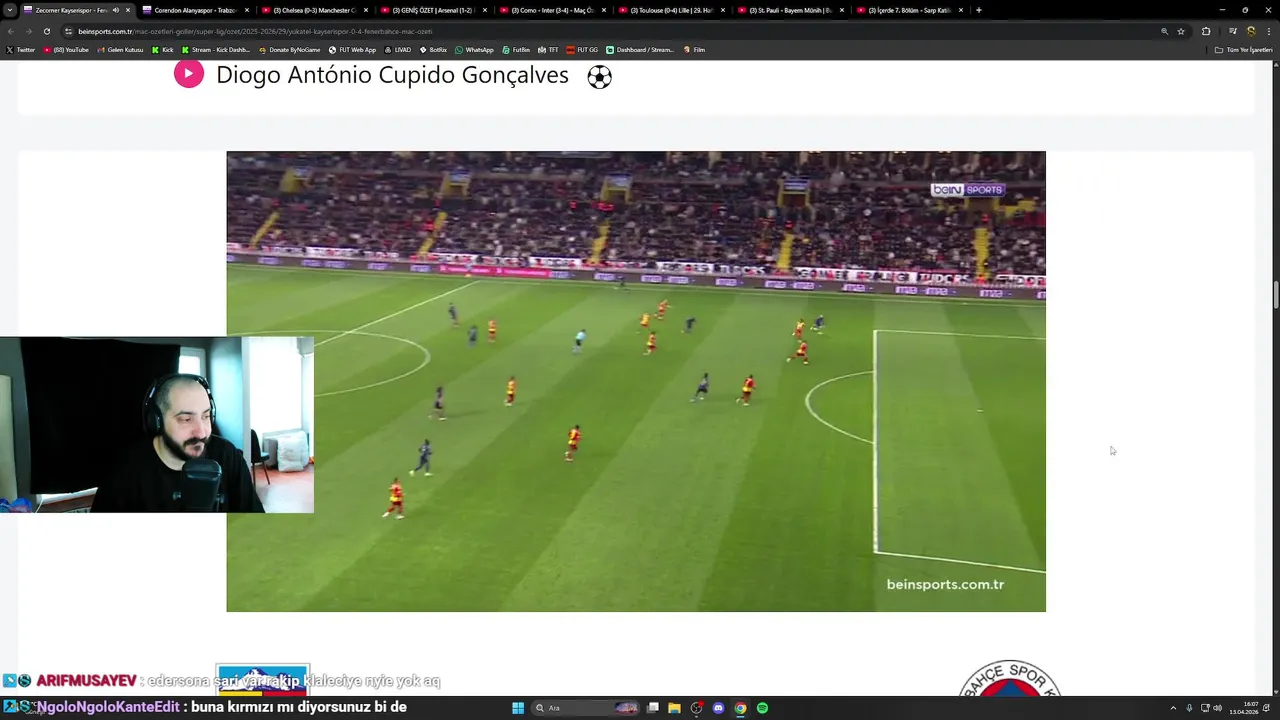Open FUT Web App bookmark
The image size is (1280, 720).
click(353, 50)
